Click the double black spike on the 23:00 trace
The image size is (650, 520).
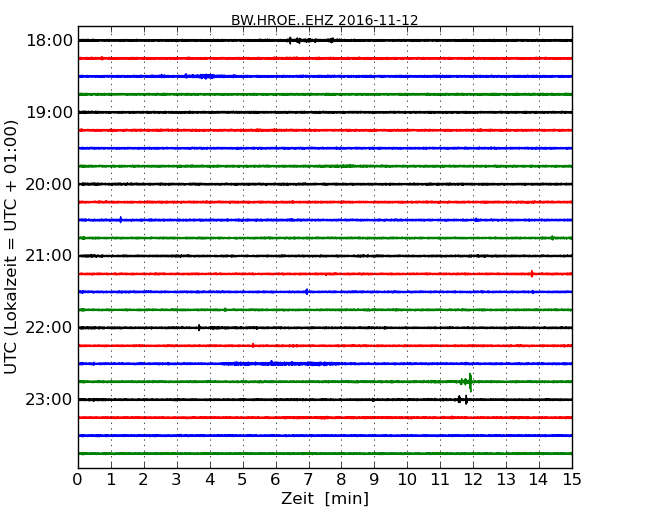463,400
